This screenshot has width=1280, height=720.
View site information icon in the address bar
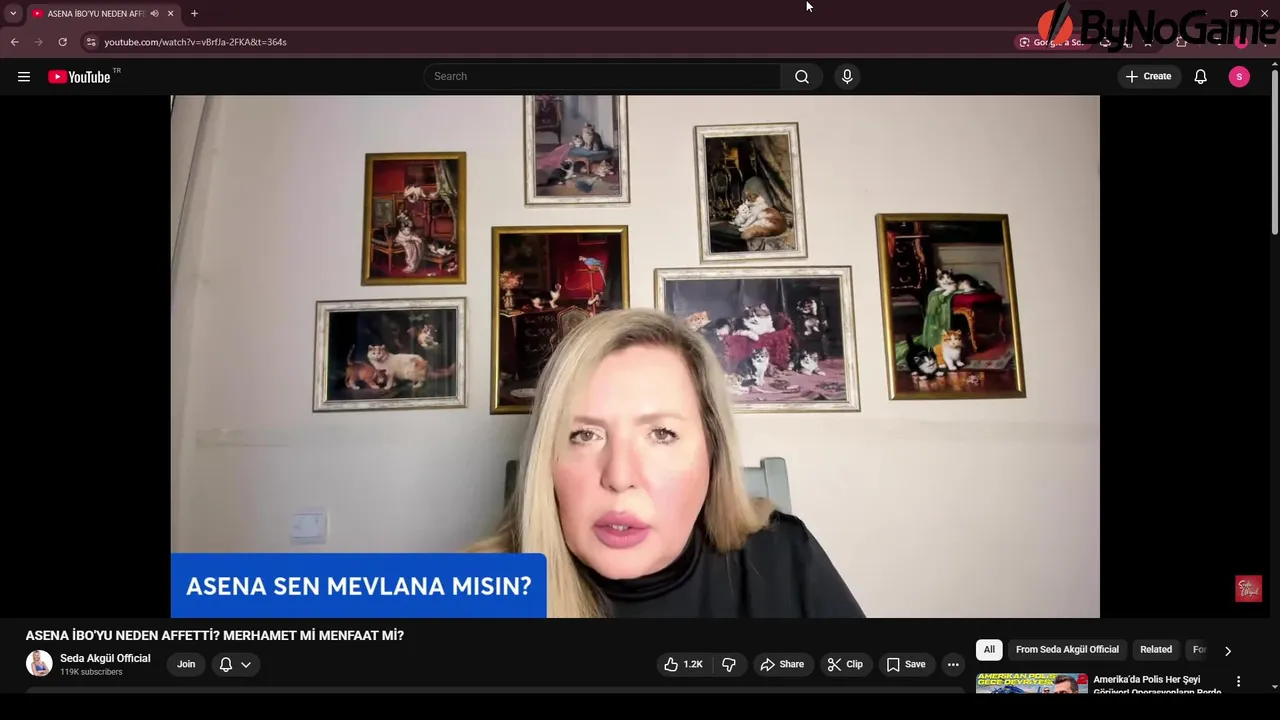[91, 42]
